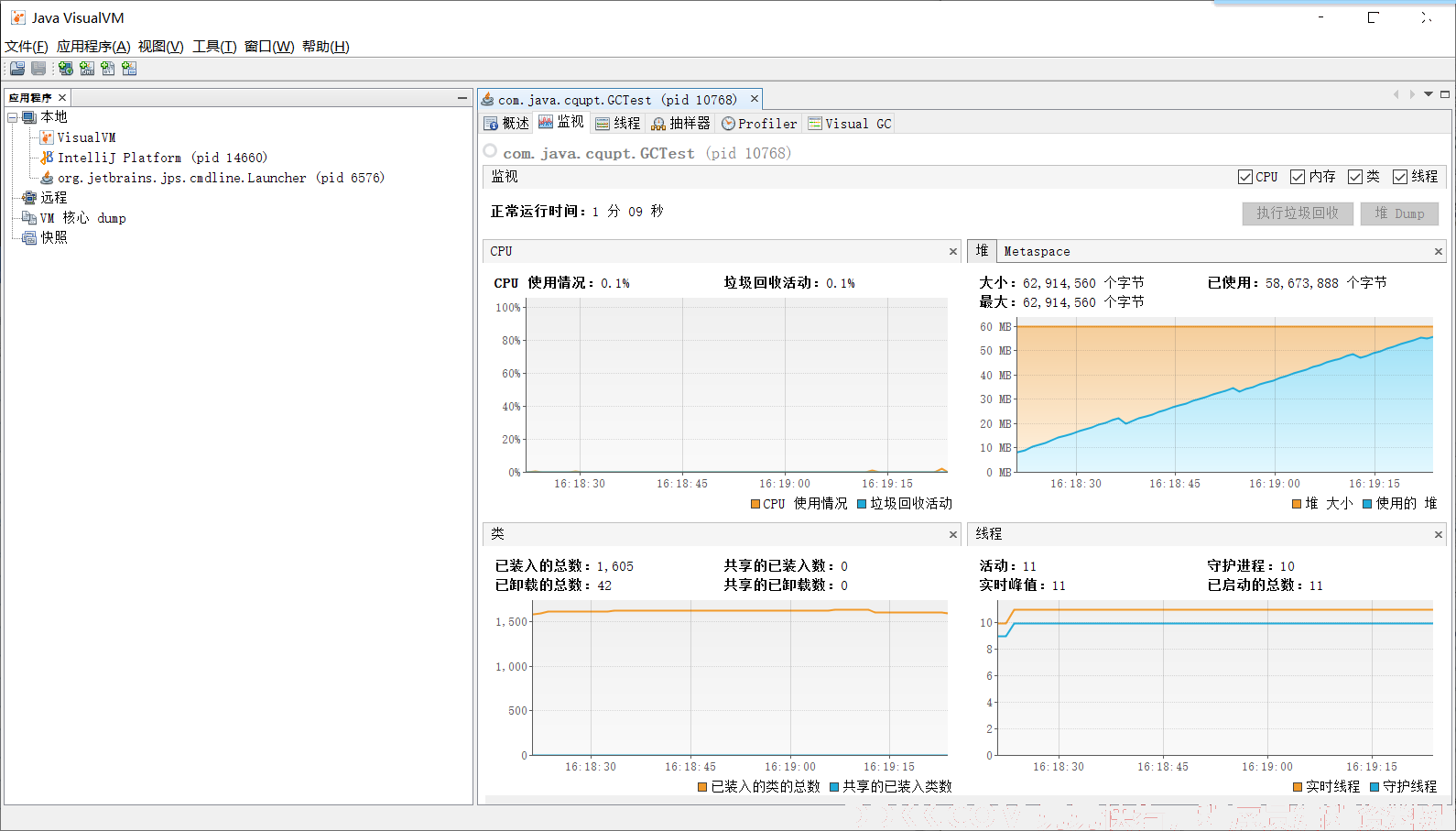Click the 远程 network hosts icon

pos(29,198)
